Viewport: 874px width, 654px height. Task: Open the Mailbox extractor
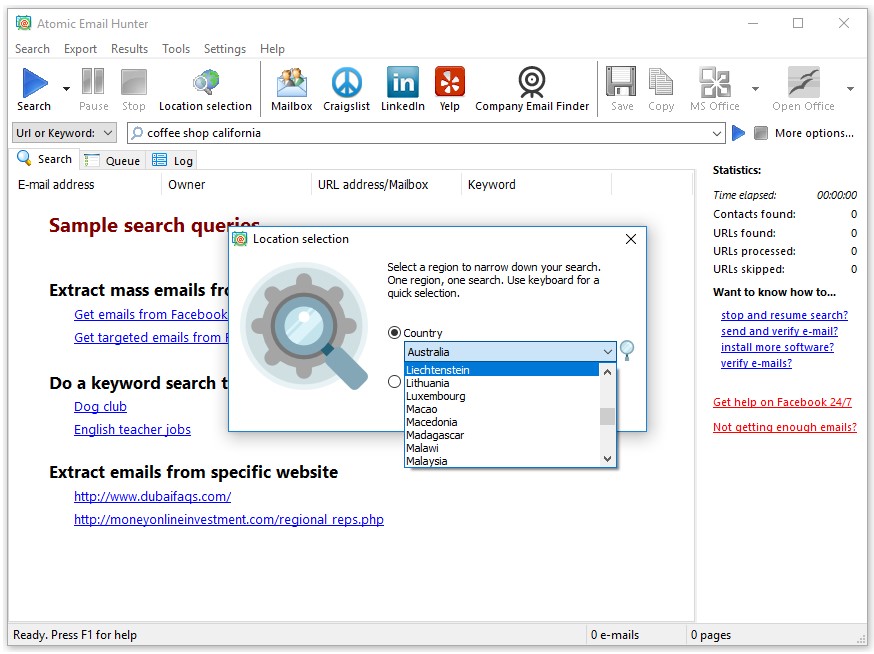tap(290, 88)
